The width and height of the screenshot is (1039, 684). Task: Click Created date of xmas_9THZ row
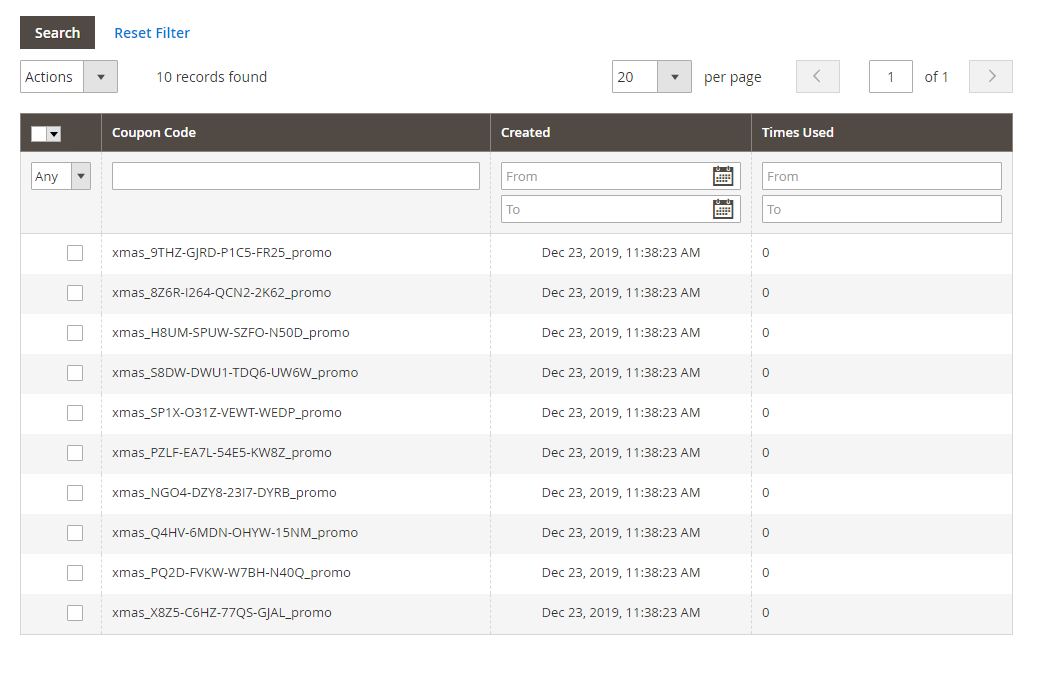621,253
